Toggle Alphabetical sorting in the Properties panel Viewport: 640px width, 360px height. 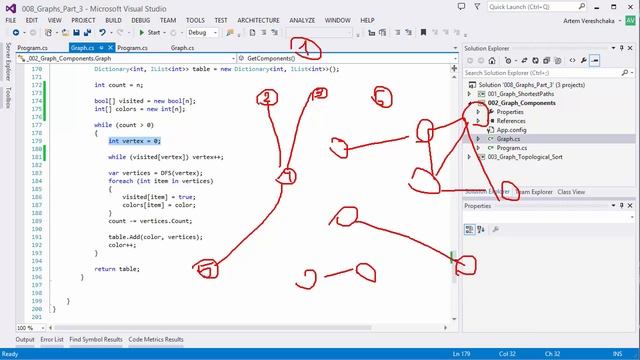point(481,229)
